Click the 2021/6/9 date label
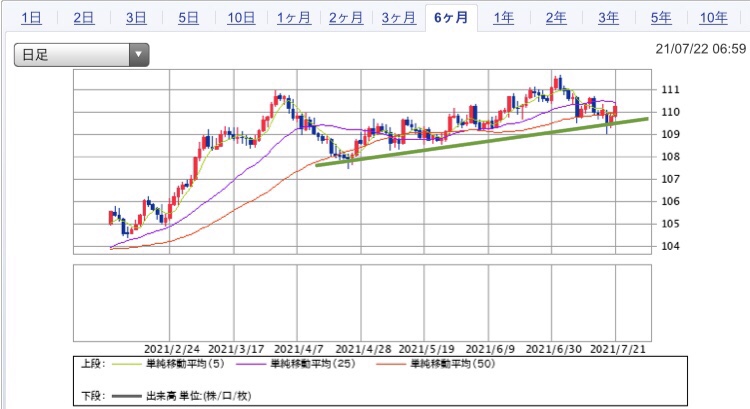This screenshot has width=750, height=409. click(x=490, y=349)
